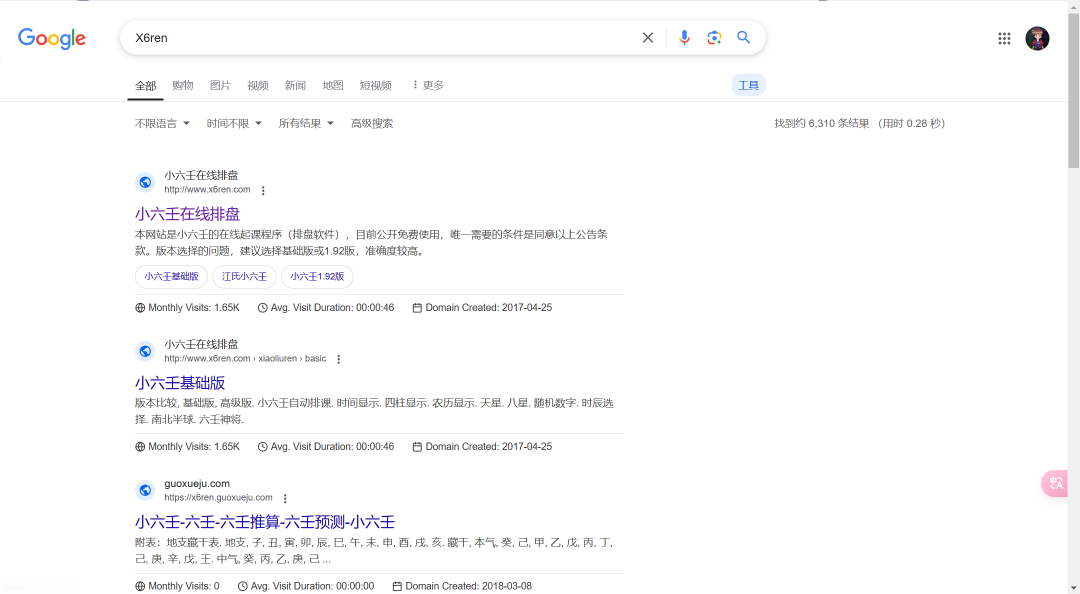Viewport: 1080px width, 594px height.
Task: Click Domain Created calendar icon under first result
Action: (417, 308)
